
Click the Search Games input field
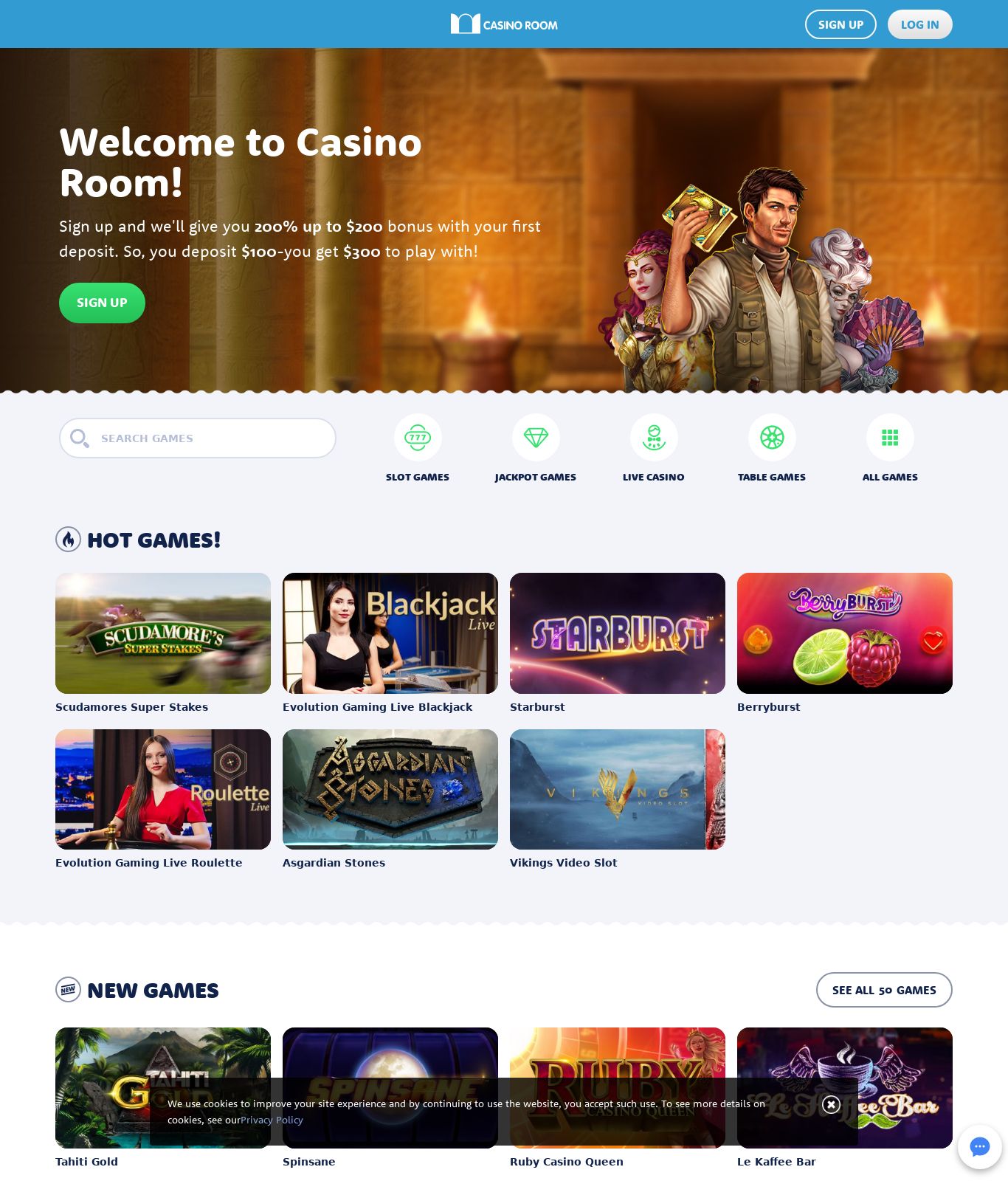click(x=198, y=438)
